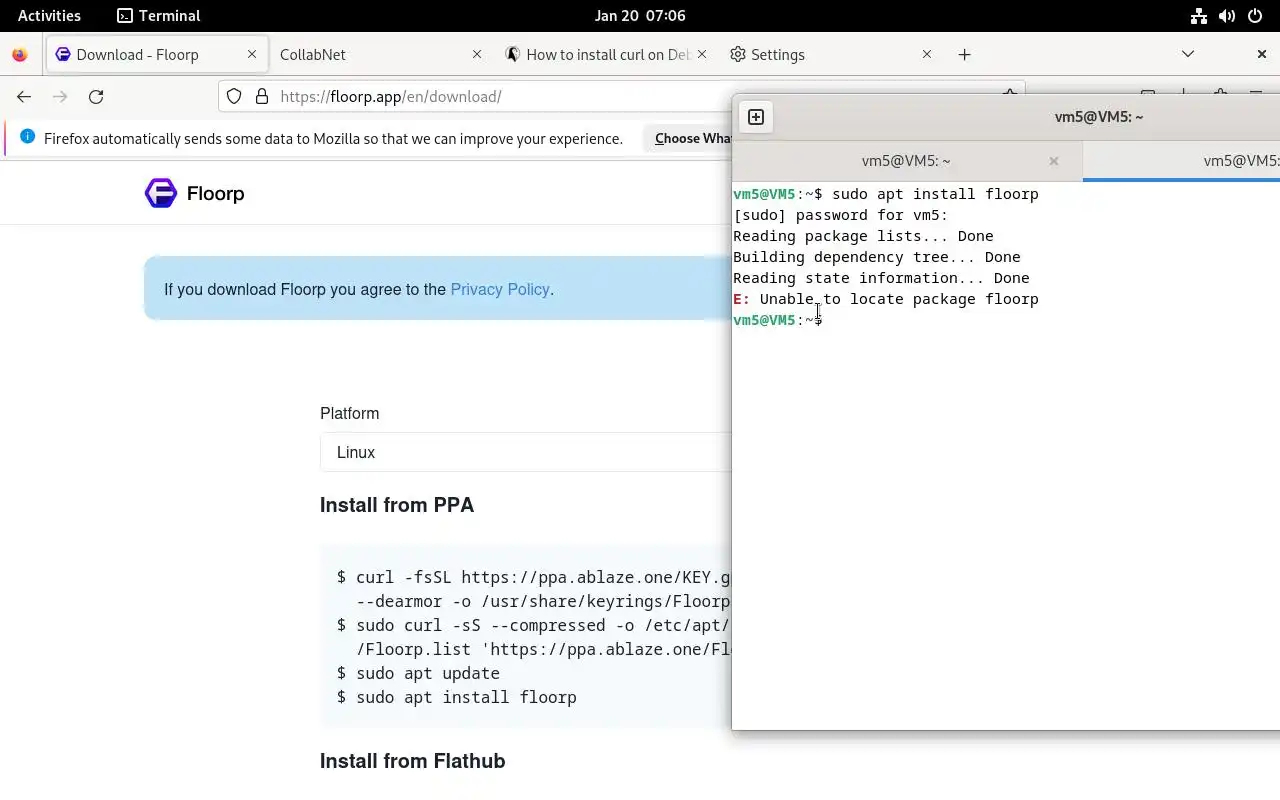Open the Privacy Policy link
Image resolution: width=1280 pixels, height=800 pixels.
[x=500, y=289]
